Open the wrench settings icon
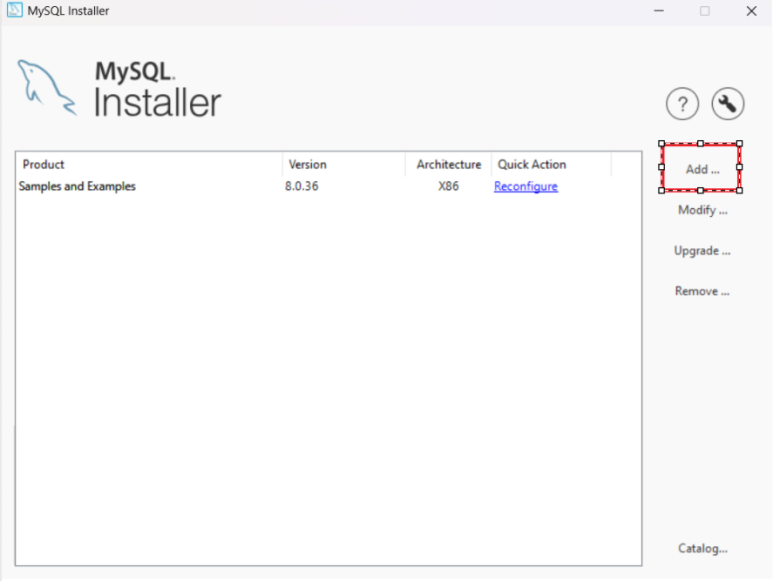Viewport: 773px width, 581px height. [x=728, y=104]
